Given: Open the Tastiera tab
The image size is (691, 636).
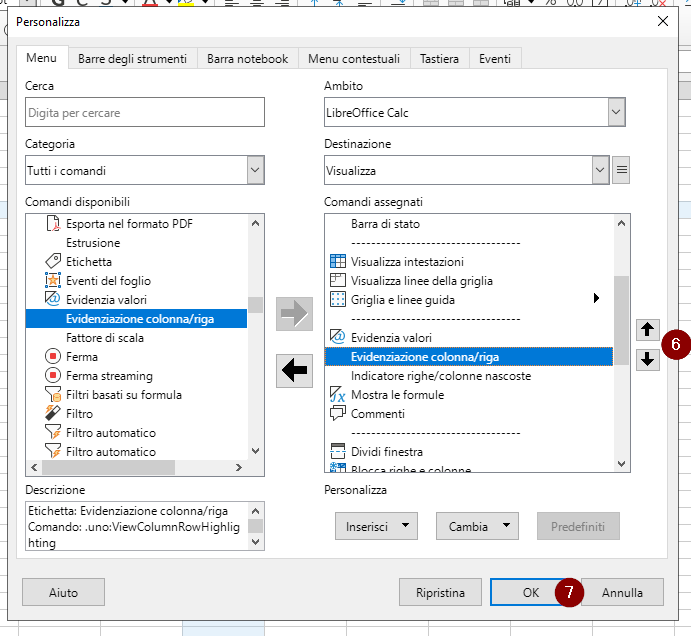Looking at the screenshot, I should point(439,59).
